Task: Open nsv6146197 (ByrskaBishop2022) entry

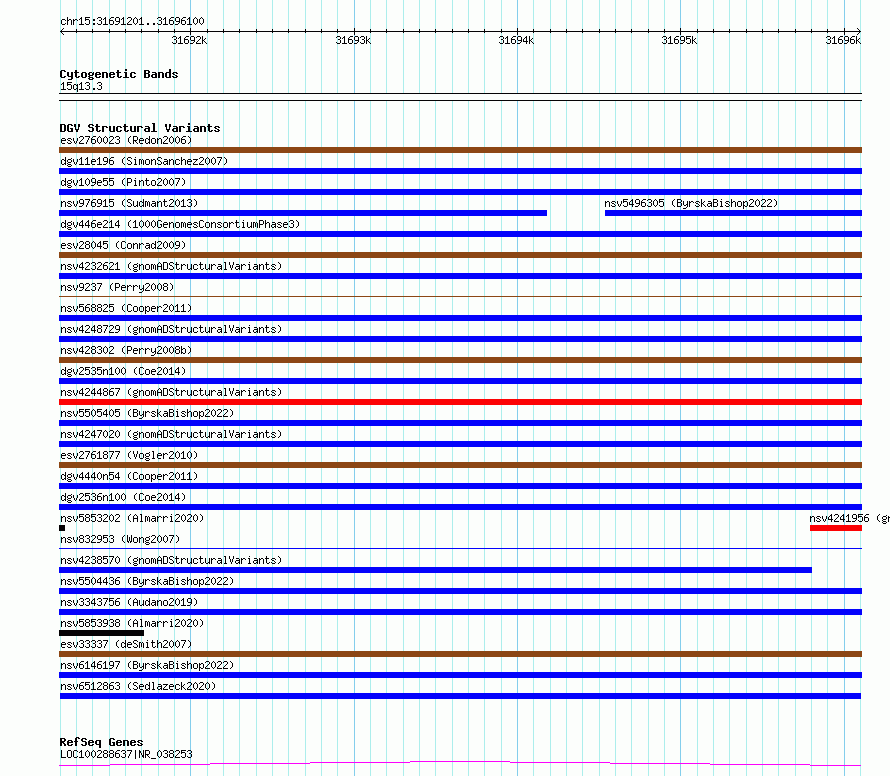Action: tap(147, 665)
